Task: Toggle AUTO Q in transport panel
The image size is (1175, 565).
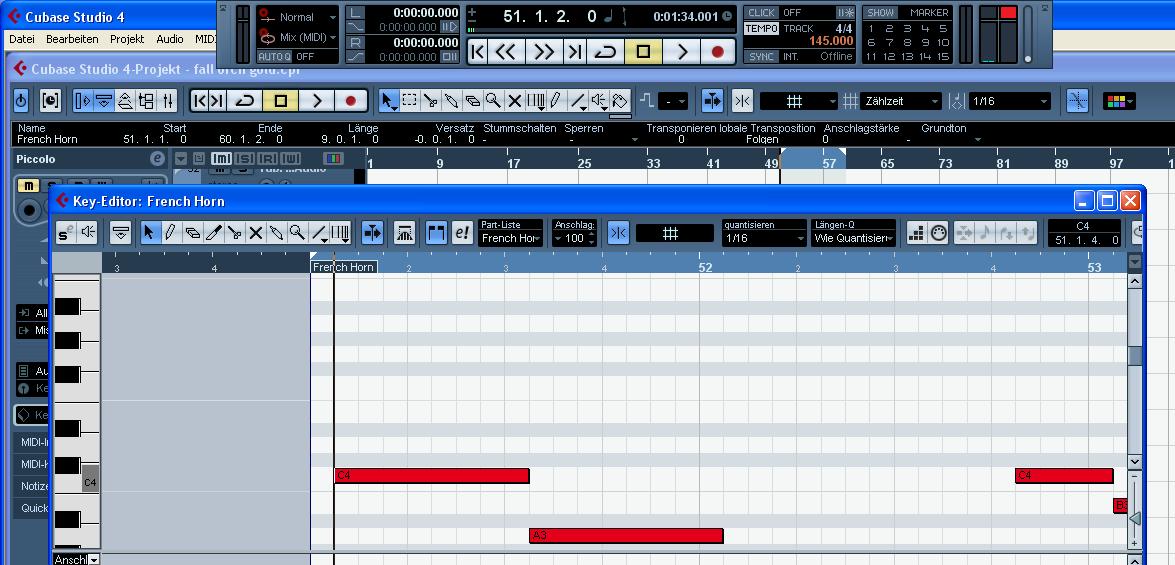Action: coord(274,56)
